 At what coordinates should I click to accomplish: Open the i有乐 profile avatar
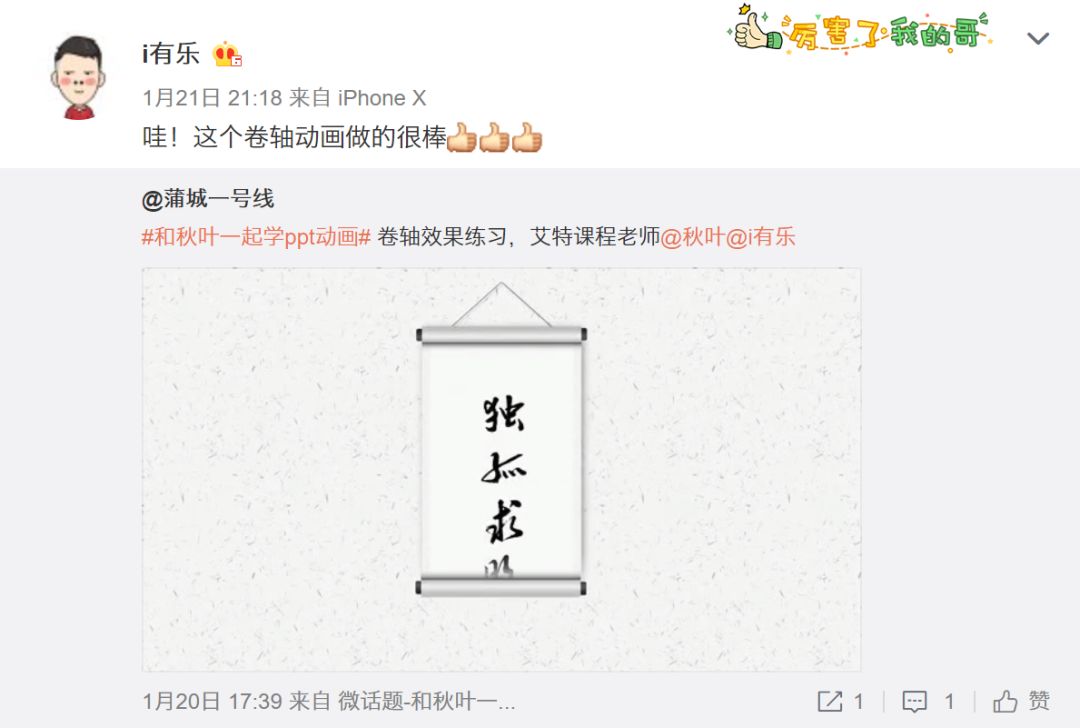78,77
